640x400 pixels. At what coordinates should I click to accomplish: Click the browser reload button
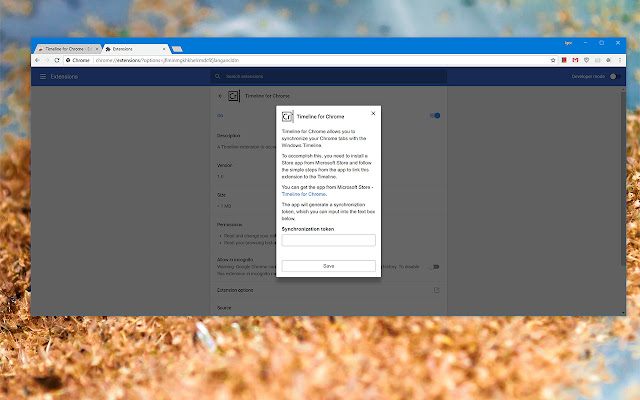pyautogui.click(x=56, y=60)
